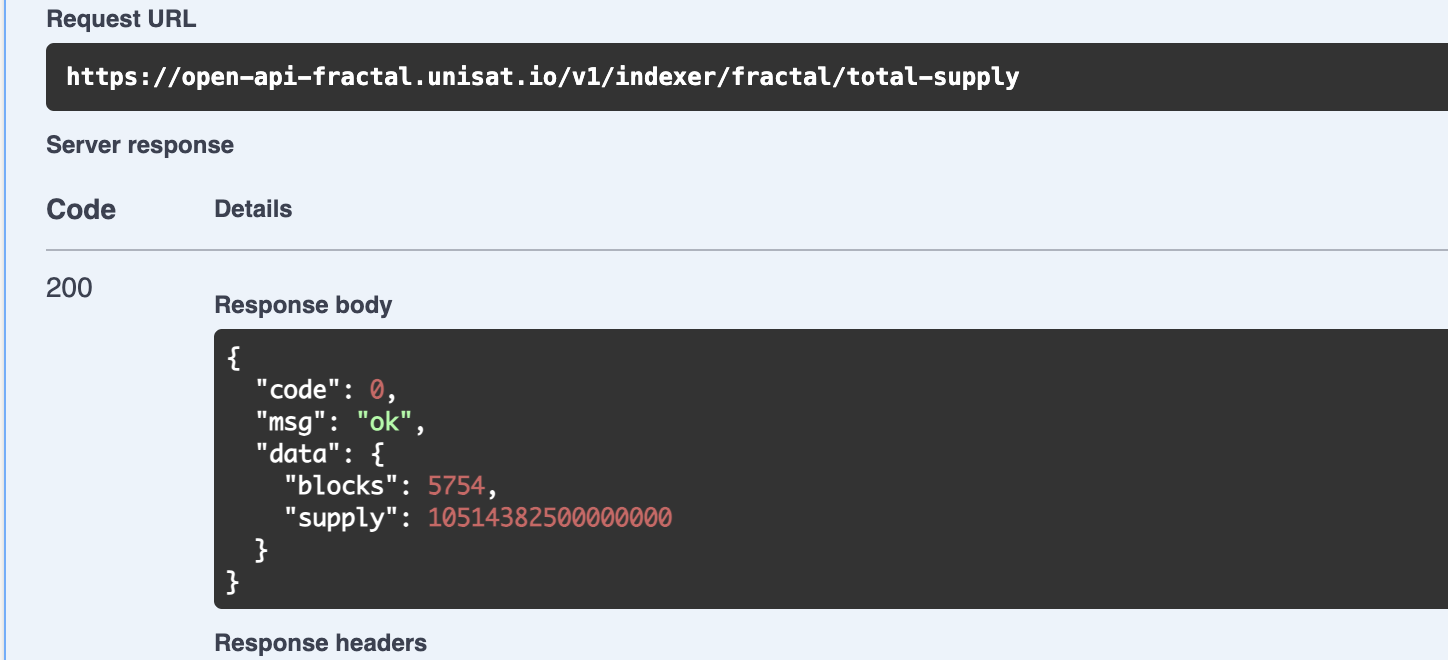This screenshot has height=660, width=1448.
Task: Click the "Server response" heading
Action: point(140,145)
